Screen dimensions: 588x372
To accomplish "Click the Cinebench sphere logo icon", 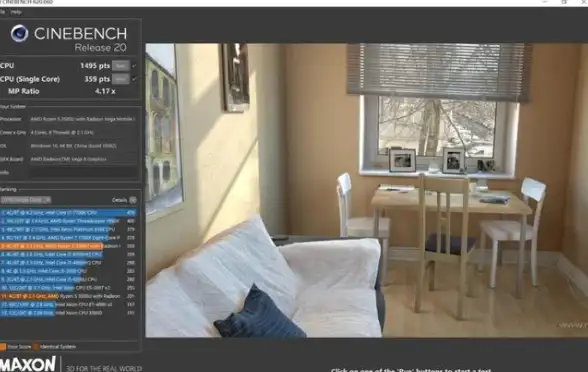I will coord(19,33).
